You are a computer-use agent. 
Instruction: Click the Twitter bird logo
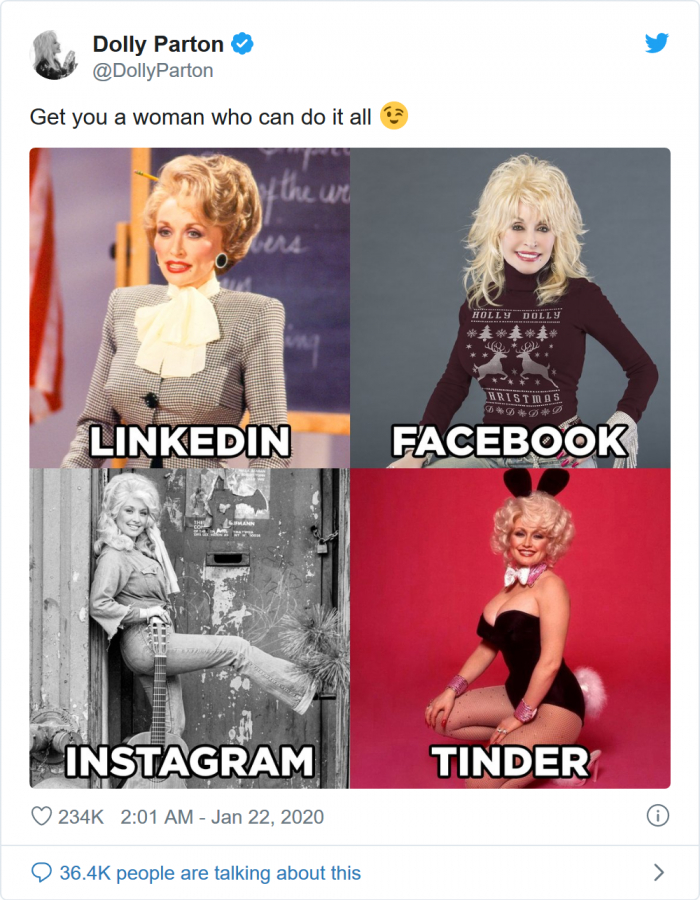click(656, 43)
